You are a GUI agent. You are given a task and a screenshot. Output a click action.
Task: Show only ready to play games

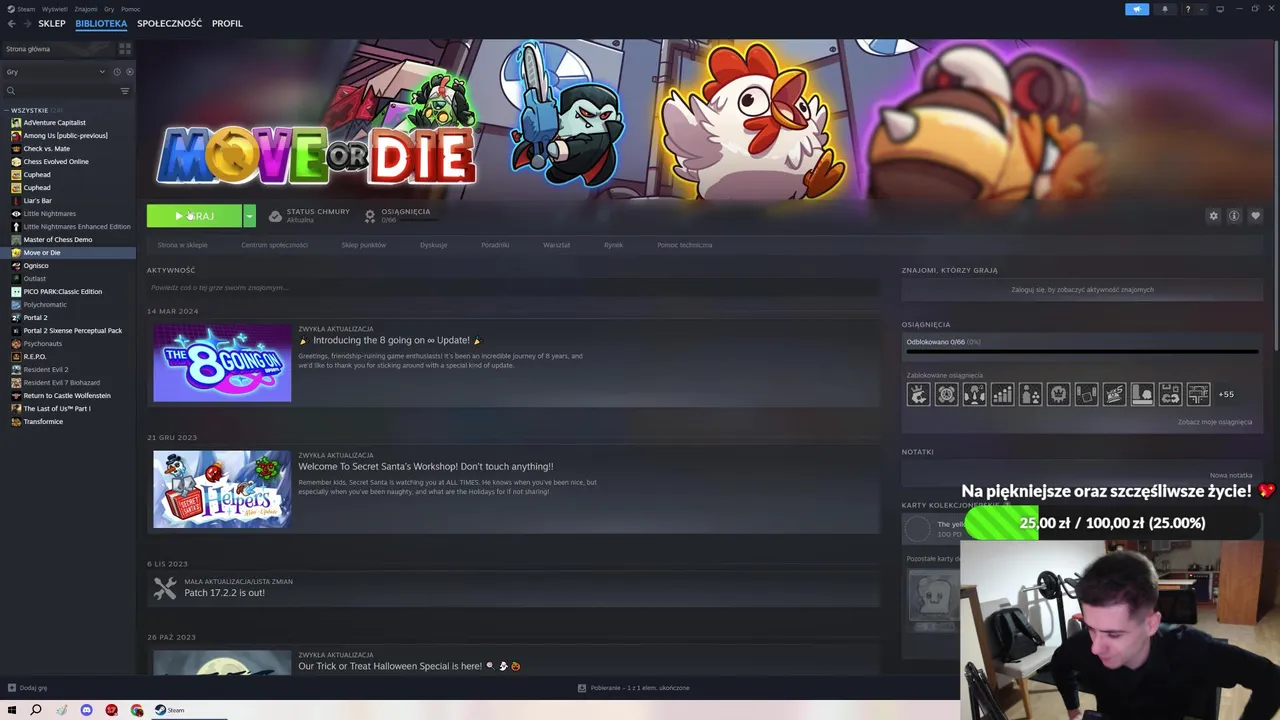pyautogui.click(x=129, y=72)
